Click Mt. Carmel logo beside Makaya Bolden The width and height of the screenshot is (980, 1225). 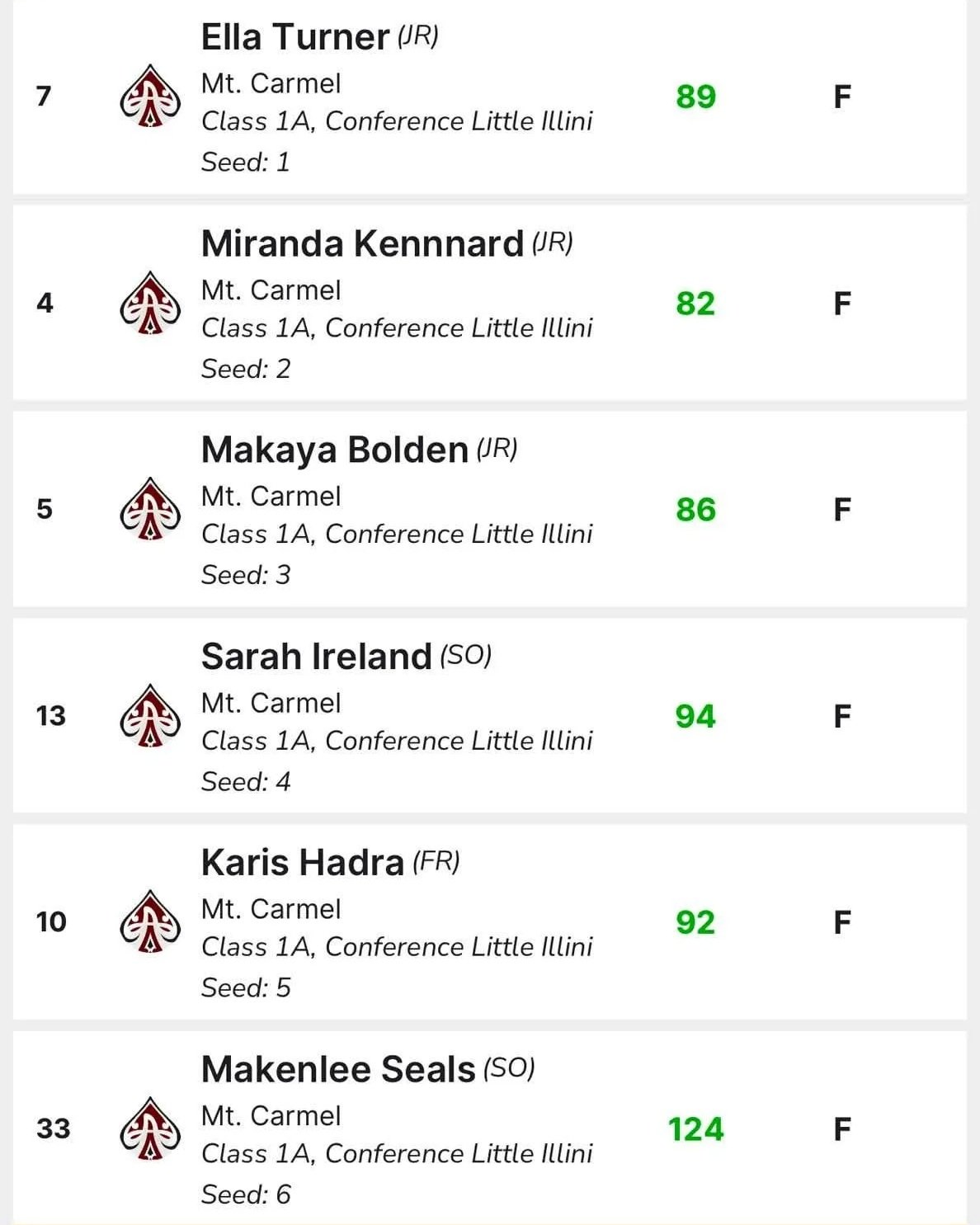coord(150,509)
